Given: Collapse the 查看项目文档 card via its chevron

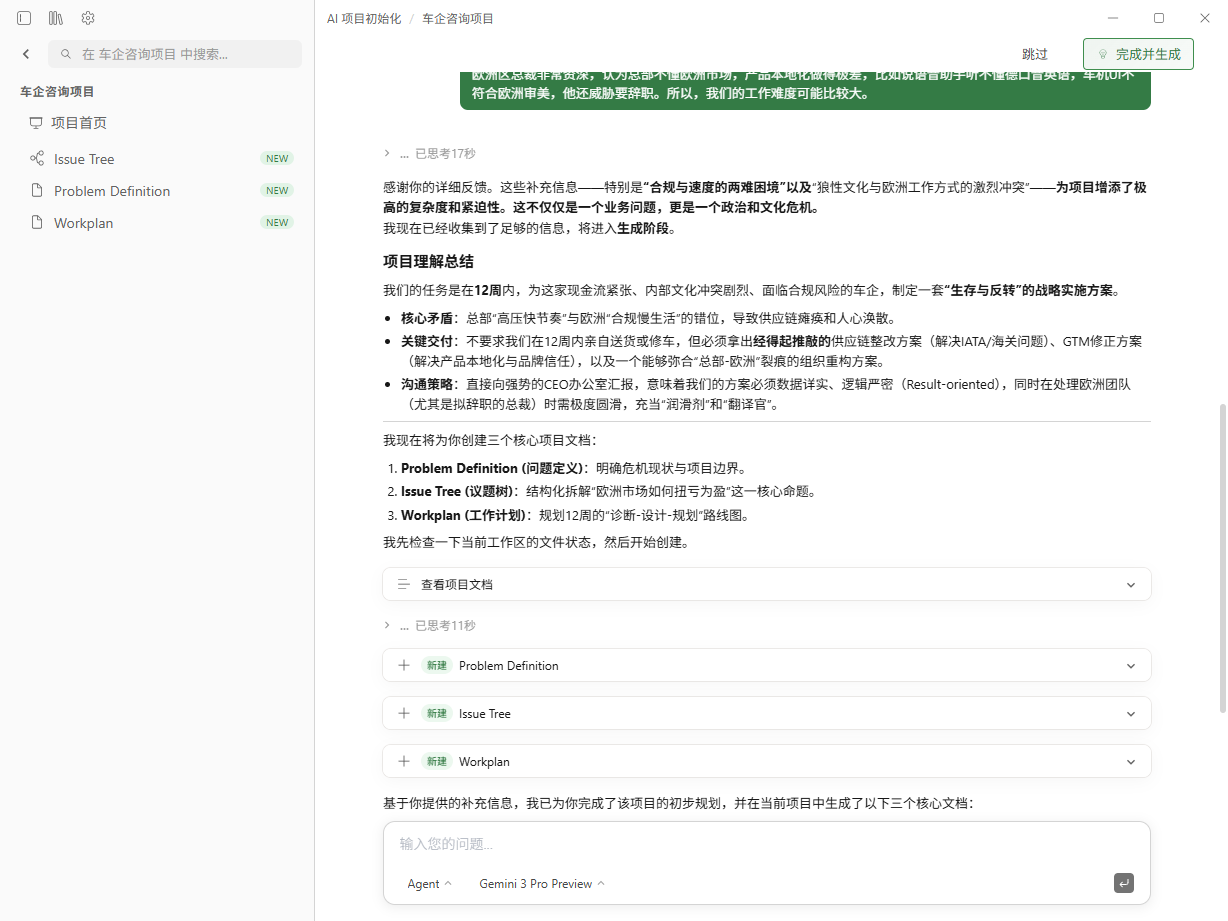Looking at the screenshot, I should coord(1130,584).
